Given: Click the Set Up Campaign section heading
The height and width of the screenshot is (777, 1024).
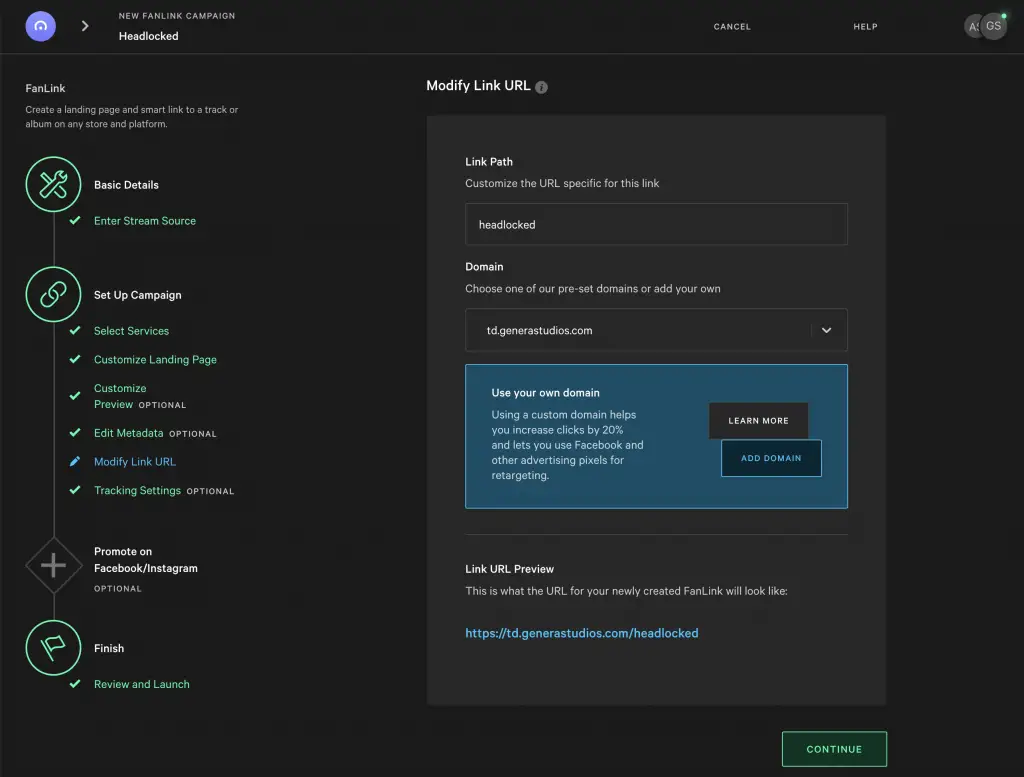Looking at the screenshot, I should [138, 295].
